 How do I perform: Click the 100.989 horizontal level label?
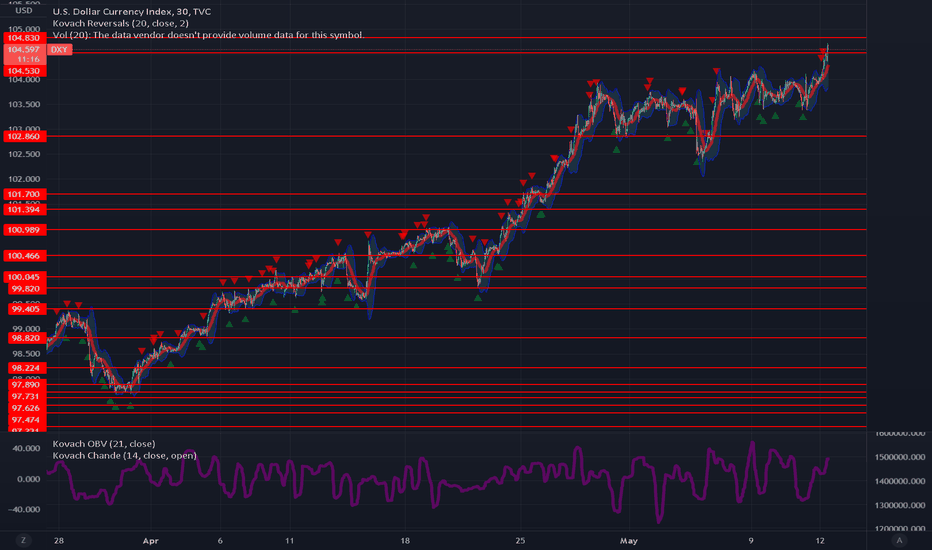[24, 230]
